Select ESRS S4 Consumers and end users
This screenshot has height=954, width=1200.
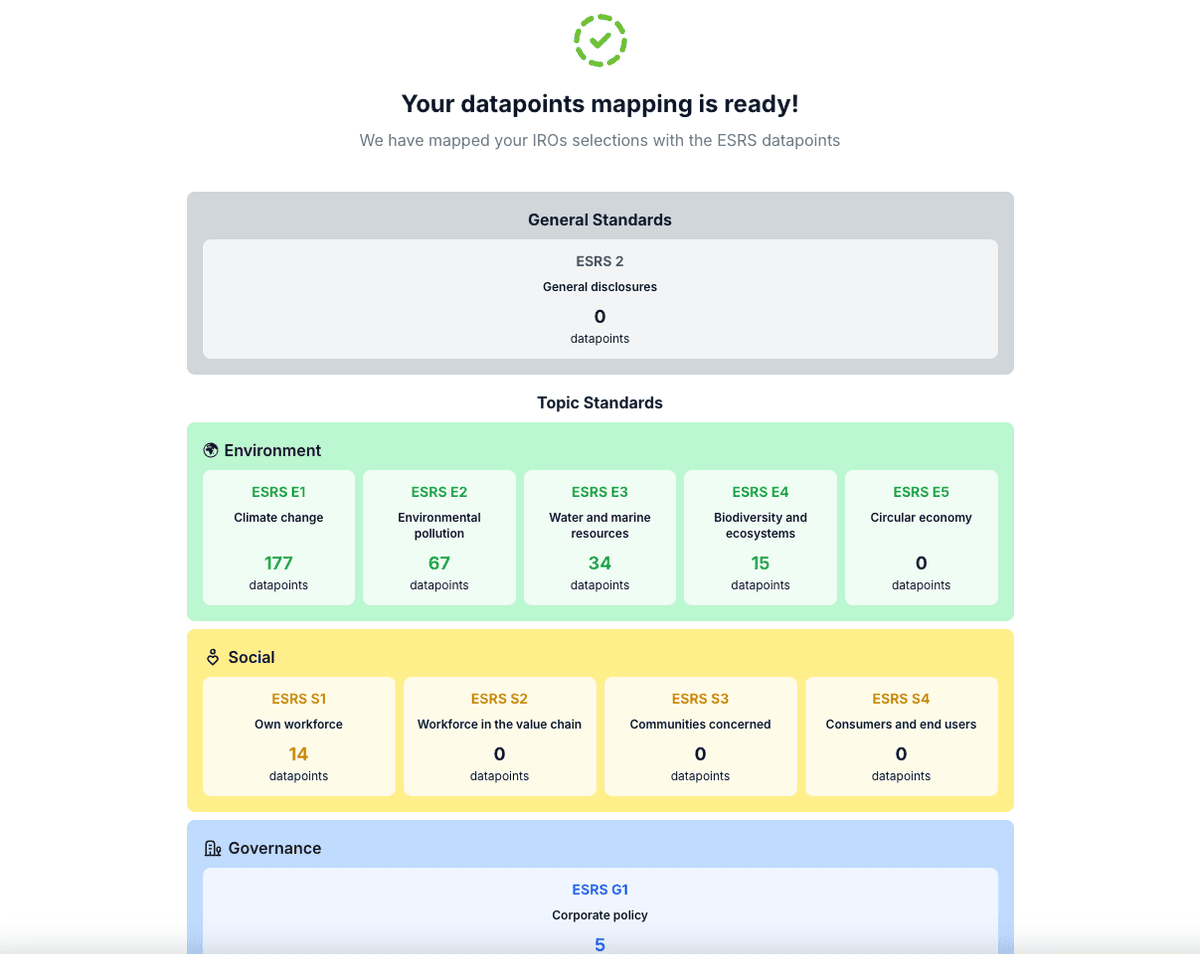point(901,737)
